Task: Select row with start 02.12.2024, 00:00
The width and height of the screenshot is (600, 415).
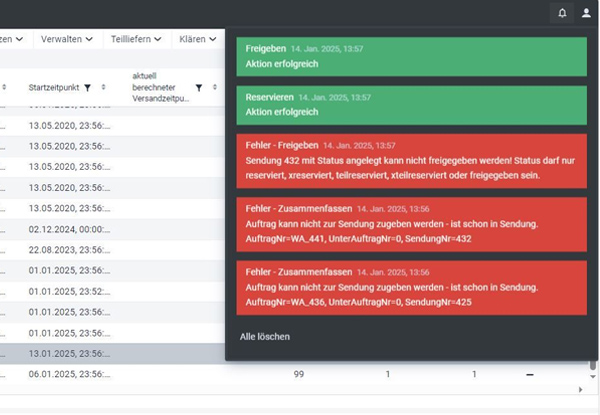Action: pyautogui.click(x=112, y=229)
